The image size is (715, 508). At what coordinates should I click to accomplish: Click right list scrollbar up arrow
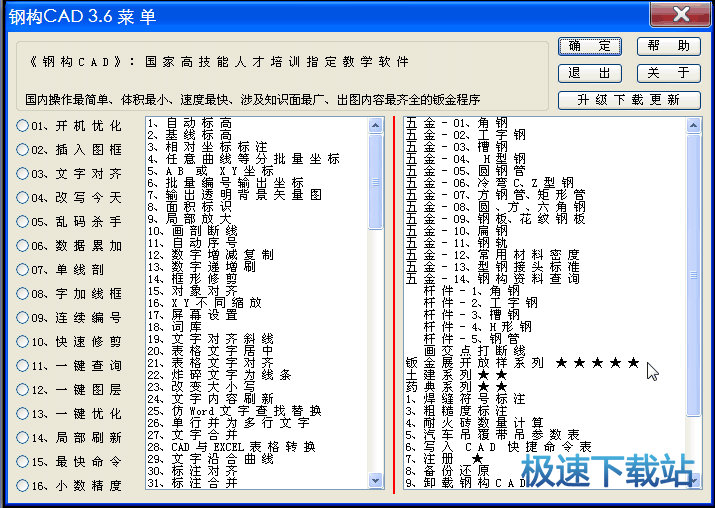694,125
